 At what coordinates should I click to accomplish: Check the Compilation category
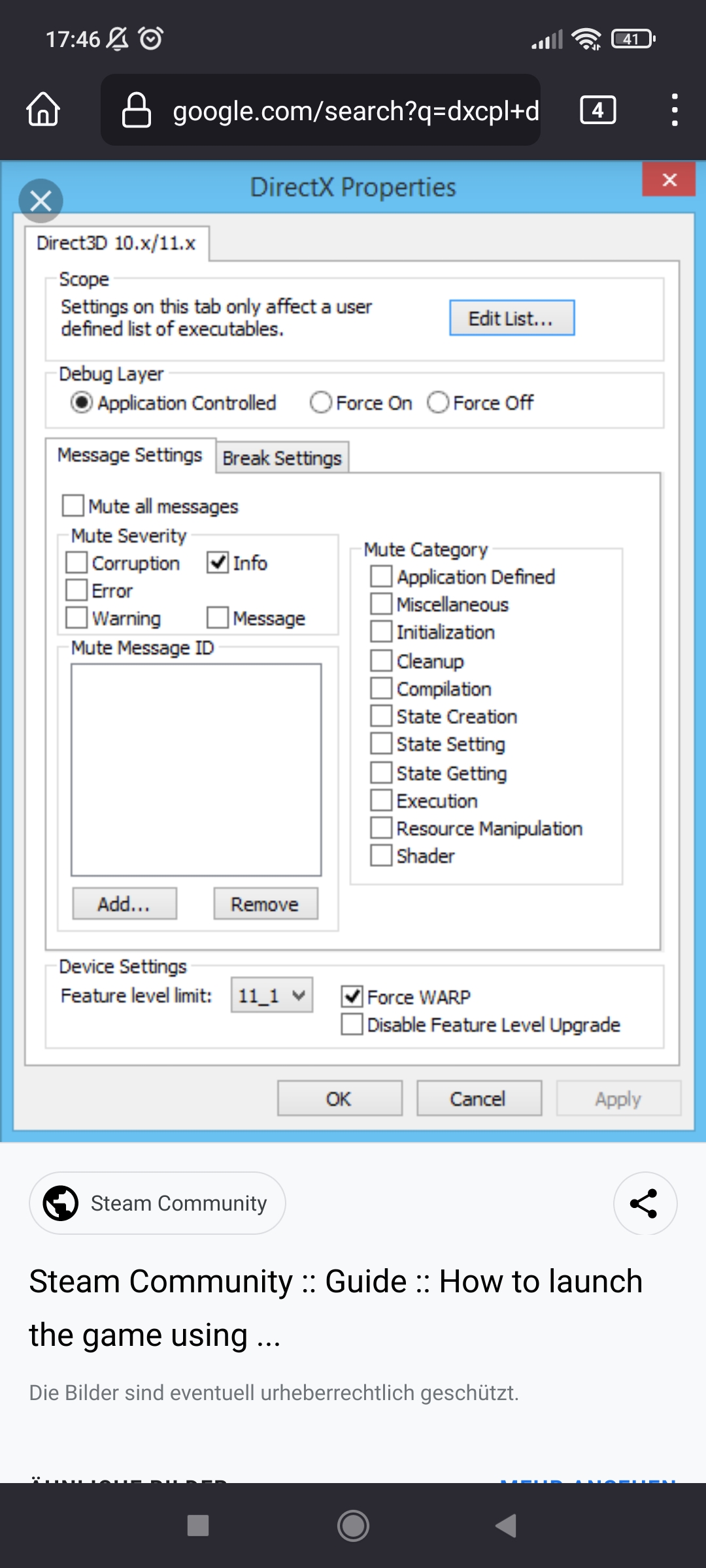pos(381,688)
